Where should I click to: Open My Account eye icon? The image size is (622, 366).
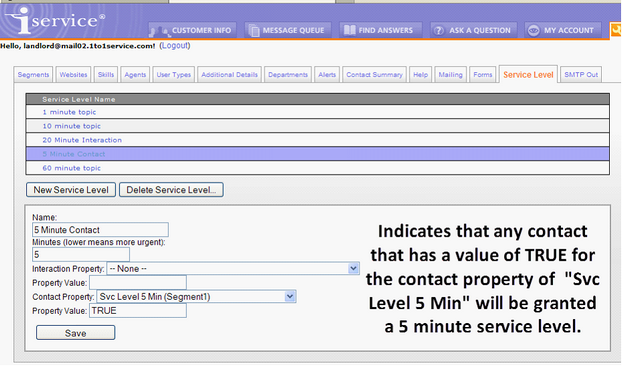(534, 31)
